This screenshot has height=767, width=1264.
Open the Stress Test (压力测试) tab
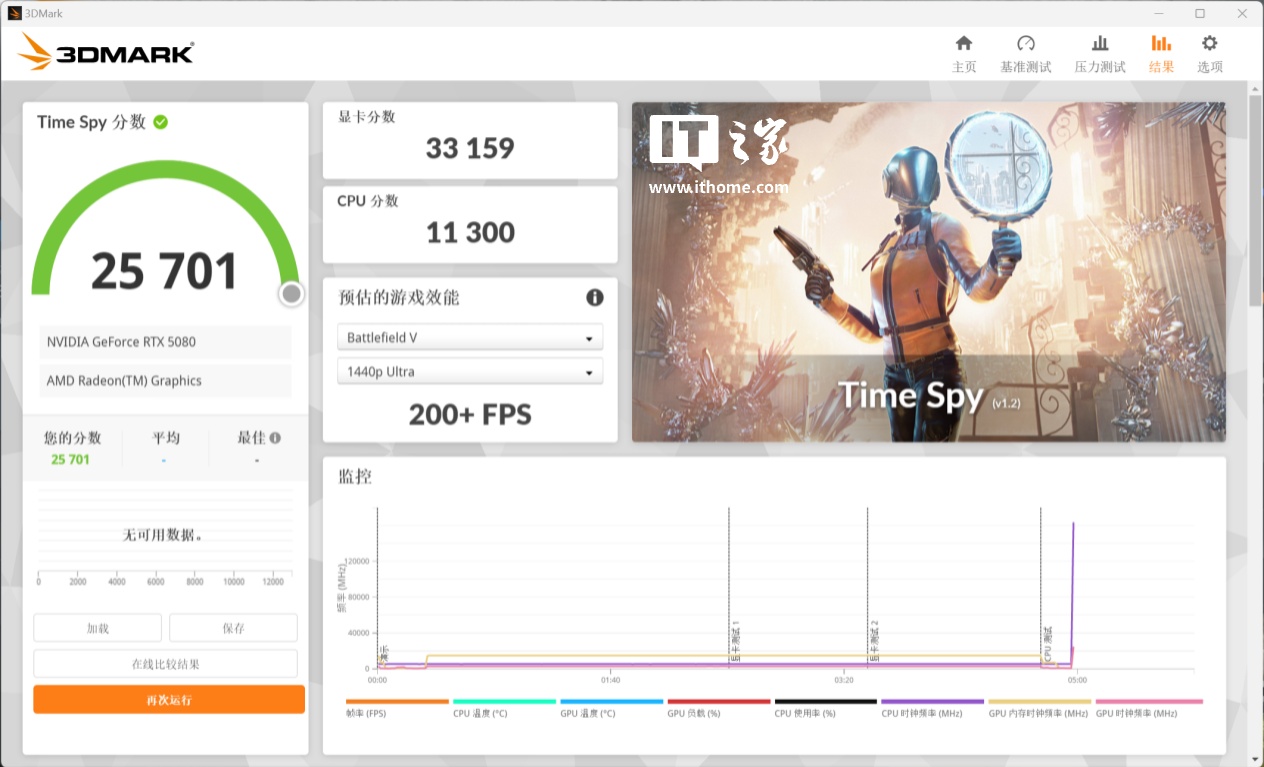tap(1100, 54)
